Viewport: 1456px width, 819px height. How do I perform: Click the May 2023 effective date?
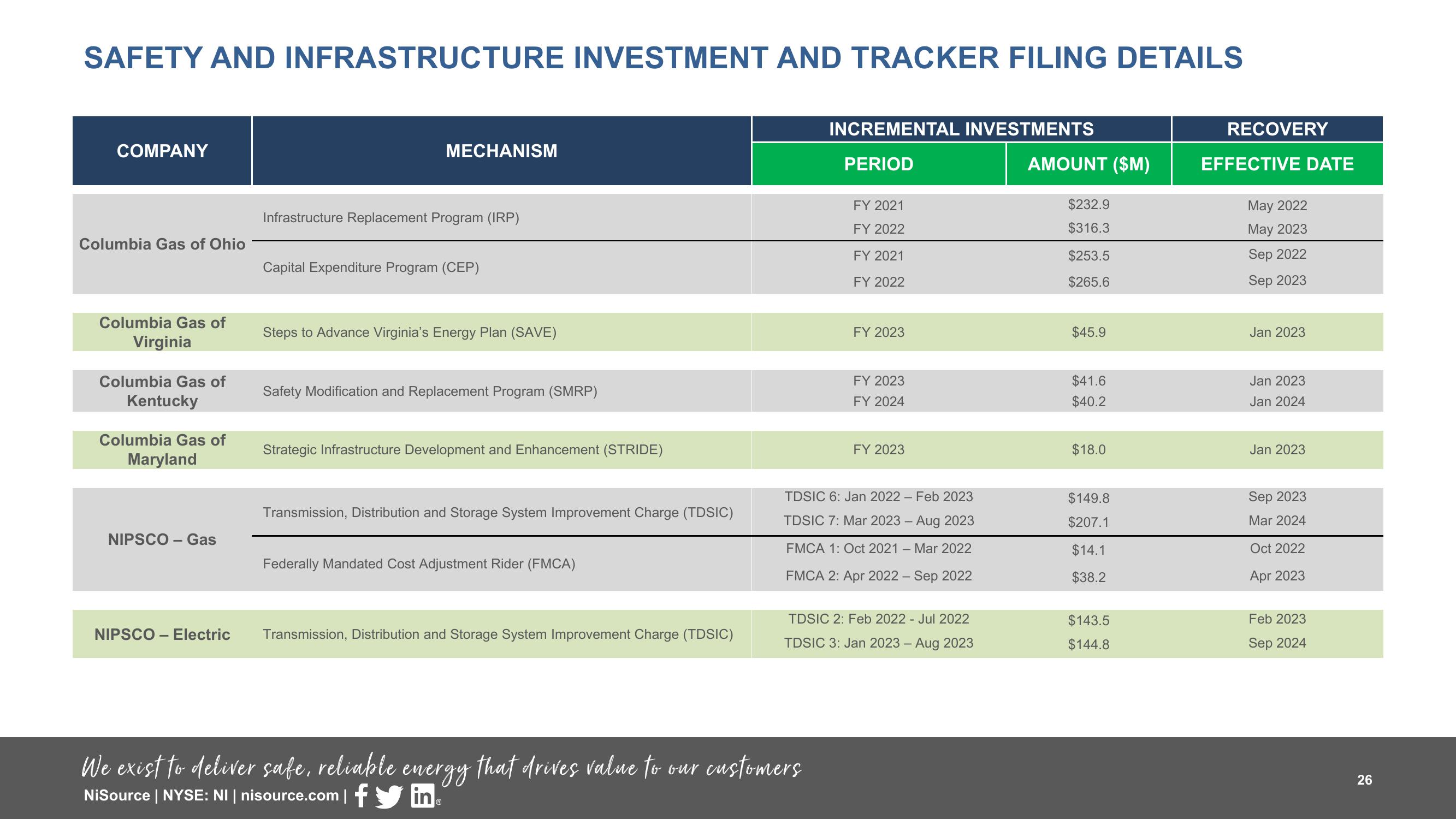(x=1277, y=229)
